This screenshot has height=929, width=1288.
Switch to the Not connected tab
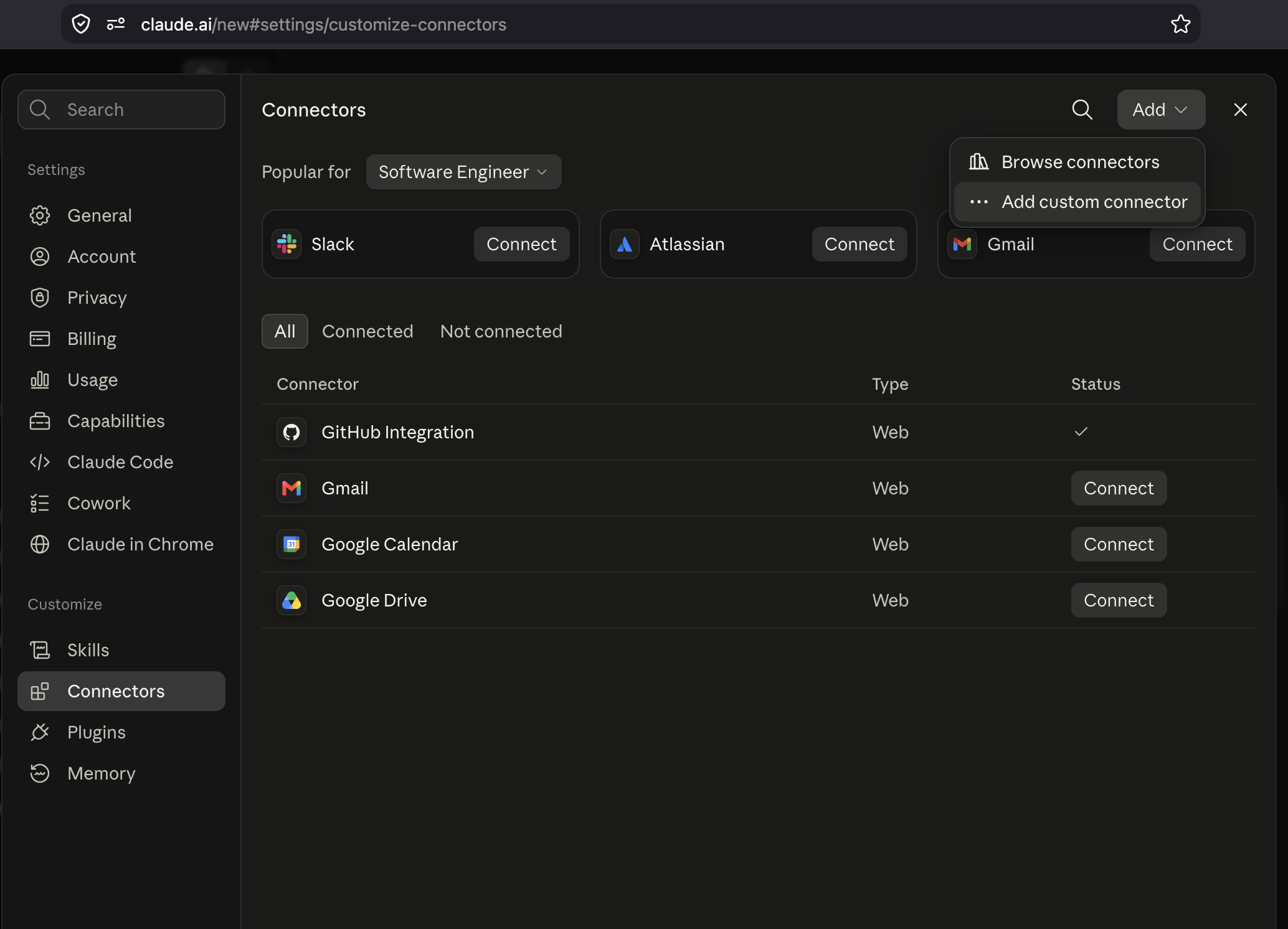(501, 331)
